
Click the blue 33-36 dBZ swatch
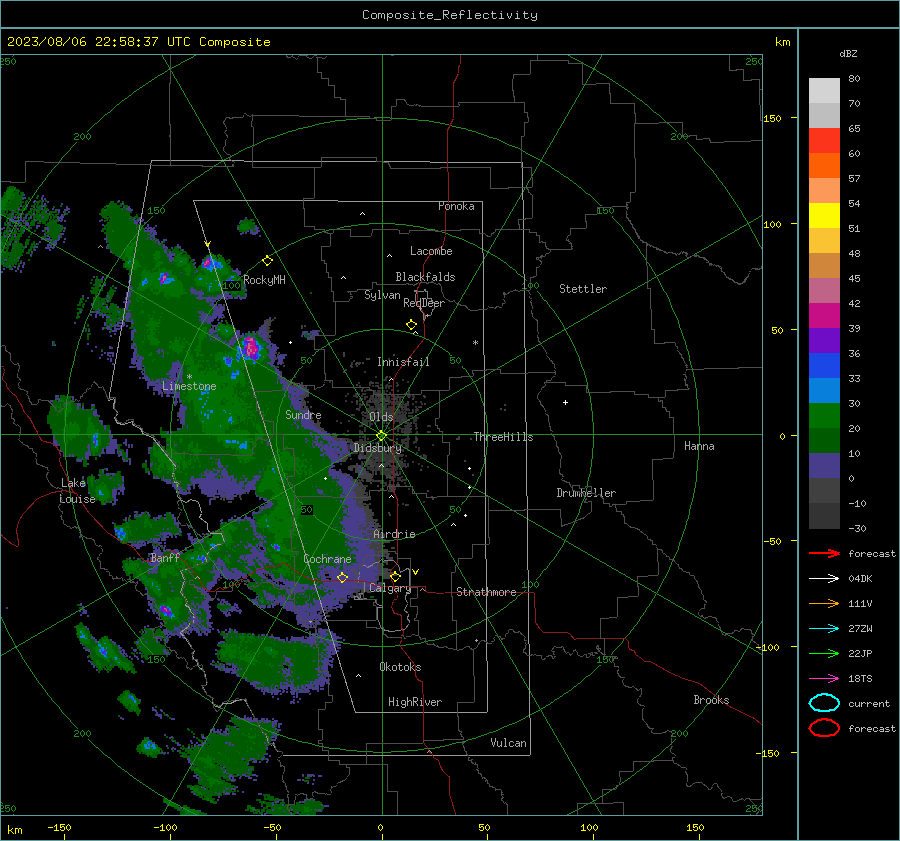(824, 366)
